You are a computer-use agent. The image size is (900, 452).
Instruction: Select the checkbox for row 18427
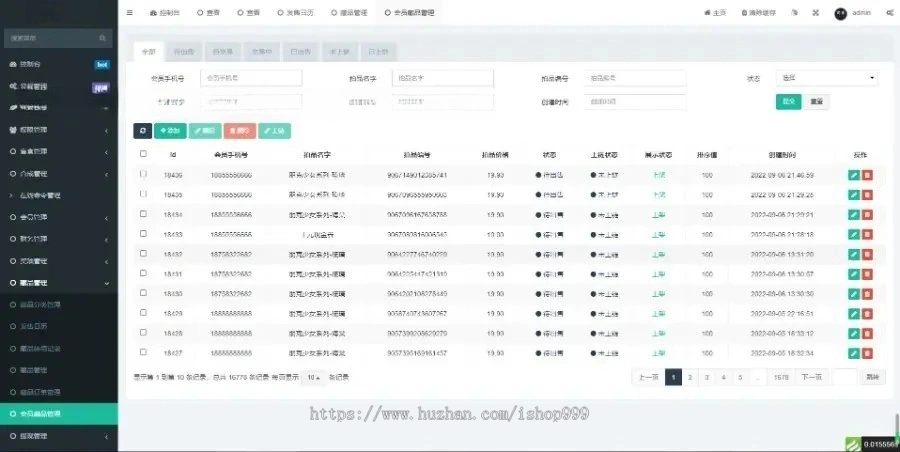(x=143, y=352)
